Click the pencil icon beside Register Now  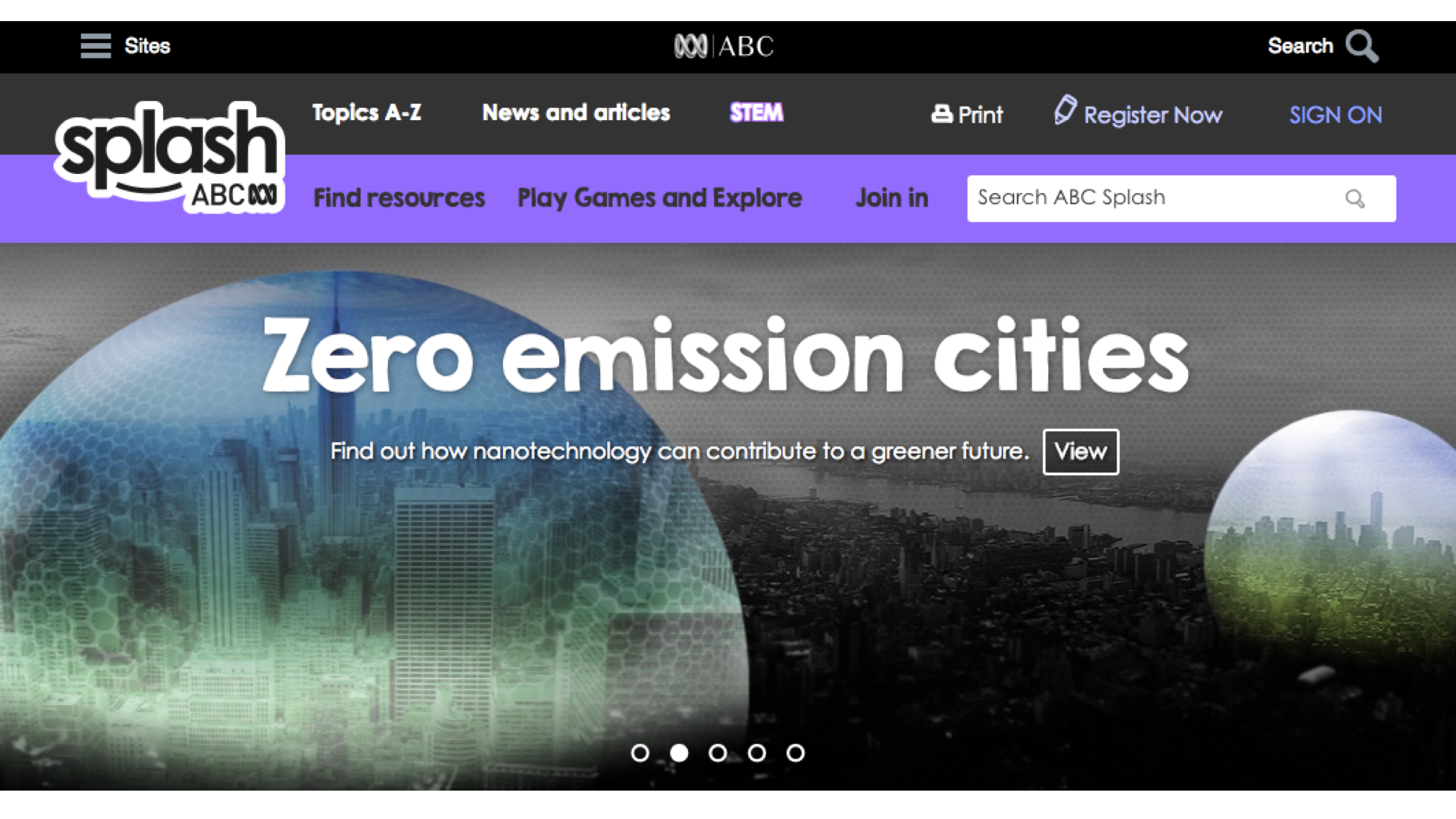pos(1065,111)
